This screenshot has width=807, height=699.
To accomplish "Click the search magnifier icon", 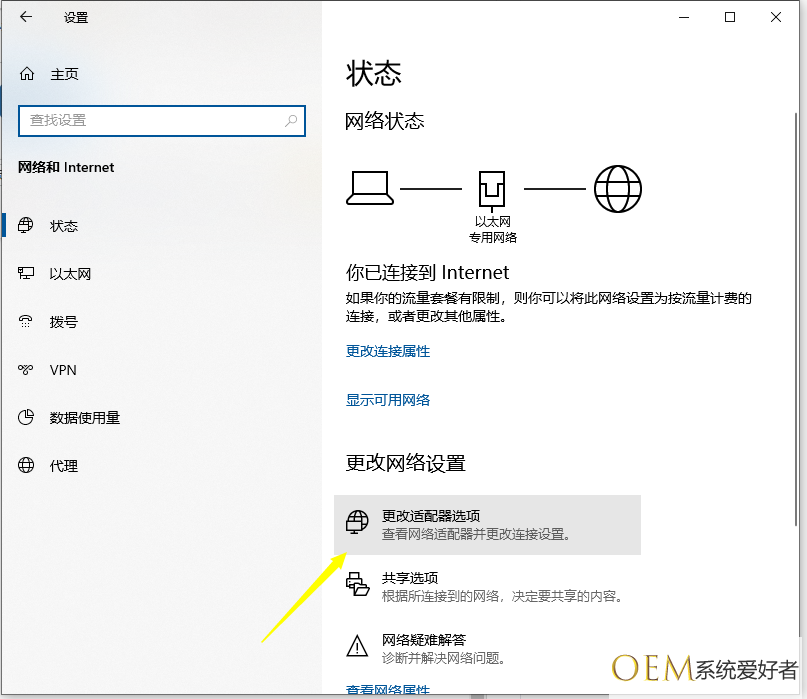I will (x=291, y=120).
